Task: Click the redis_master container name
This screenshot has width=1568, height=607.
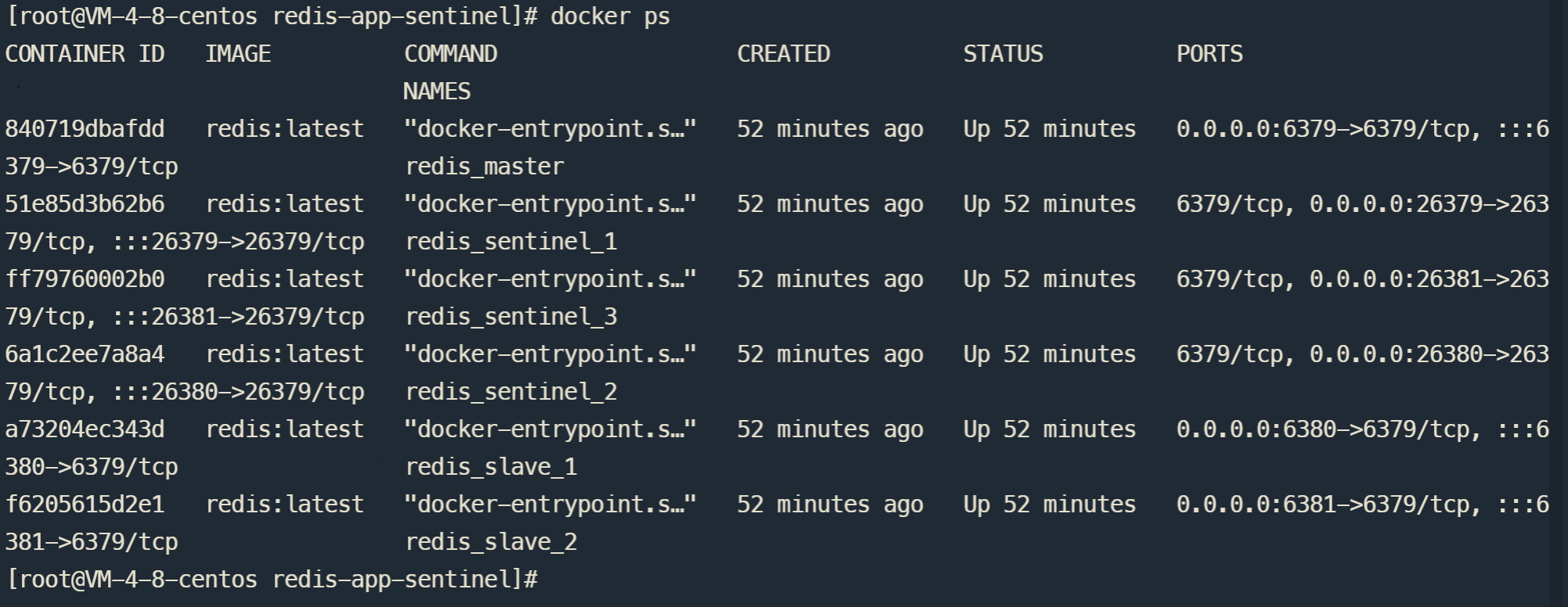Action: [x=485, y=167]
